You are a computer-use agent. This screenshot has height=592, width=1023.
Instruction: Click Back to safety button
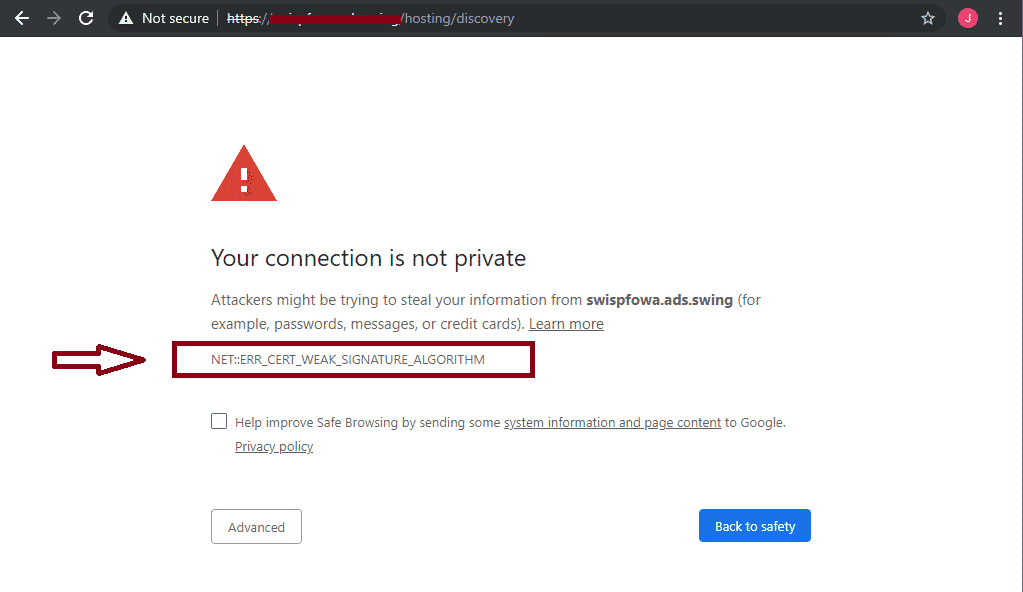pos(755,525)
